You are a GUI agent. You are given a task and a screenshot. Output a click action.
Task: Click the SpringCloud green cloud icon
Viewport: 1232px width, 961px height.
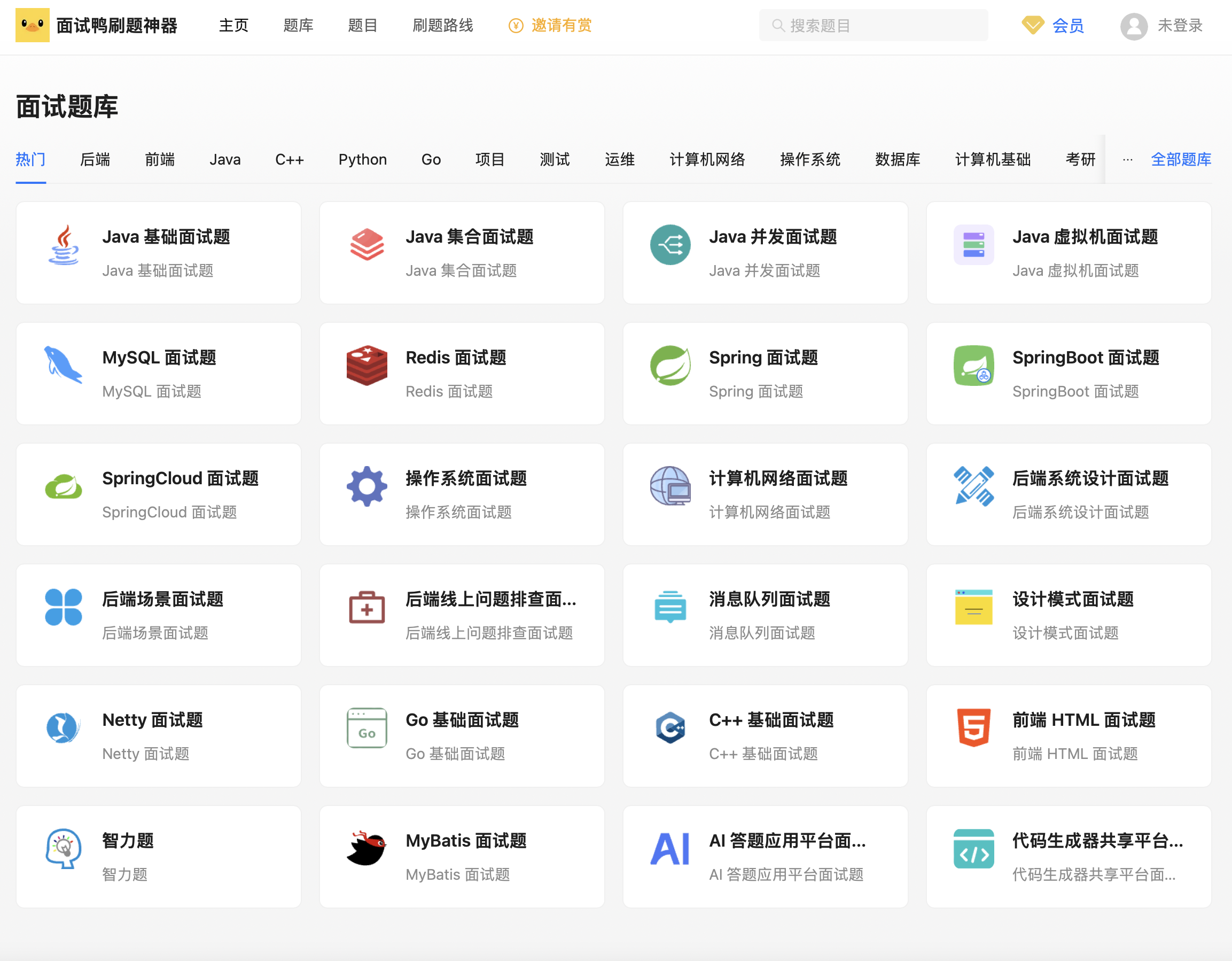point(64,486)
